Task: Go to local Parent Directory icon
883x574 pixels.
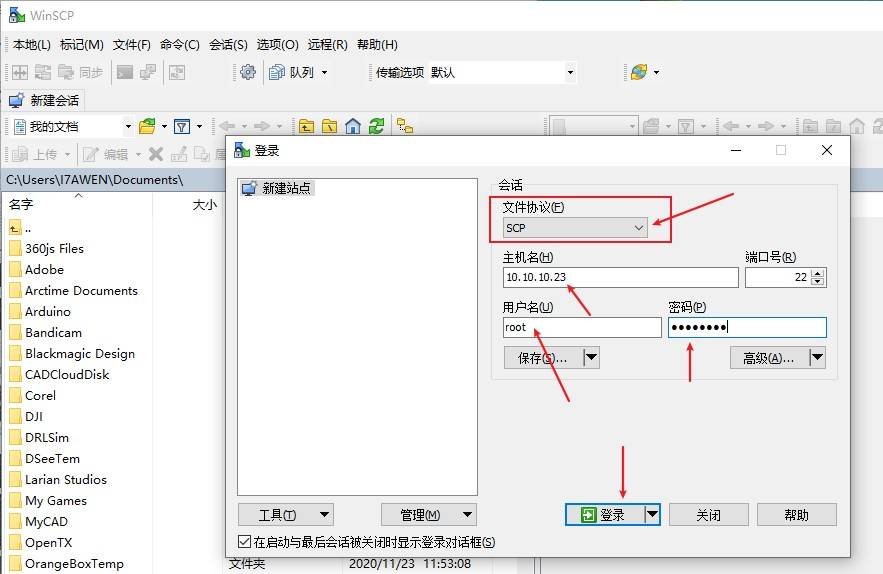Action: [306, 126]
